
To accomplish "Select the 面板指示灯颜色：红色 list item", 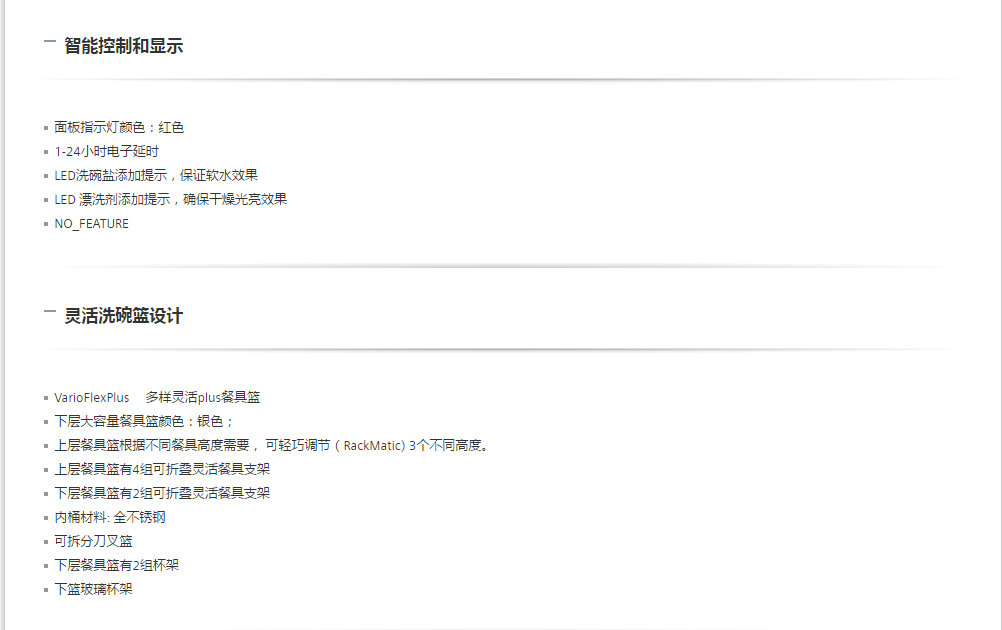I will [x=119, y=128].
